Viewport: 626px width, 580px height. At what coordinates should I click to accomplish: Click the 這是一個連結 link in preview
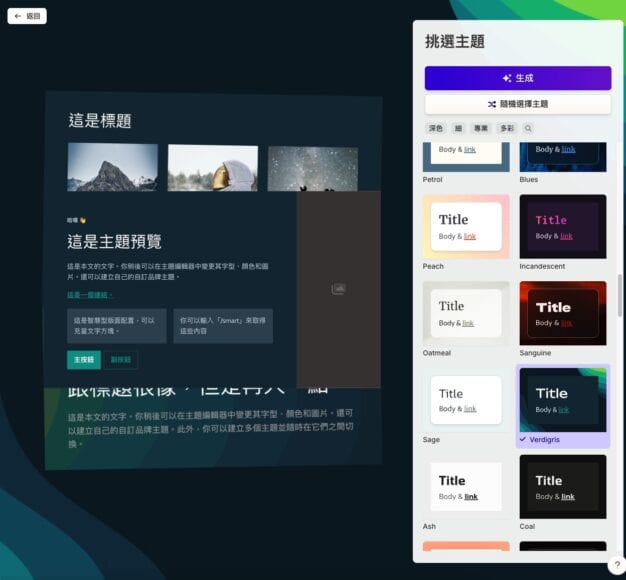click(90, 295)
